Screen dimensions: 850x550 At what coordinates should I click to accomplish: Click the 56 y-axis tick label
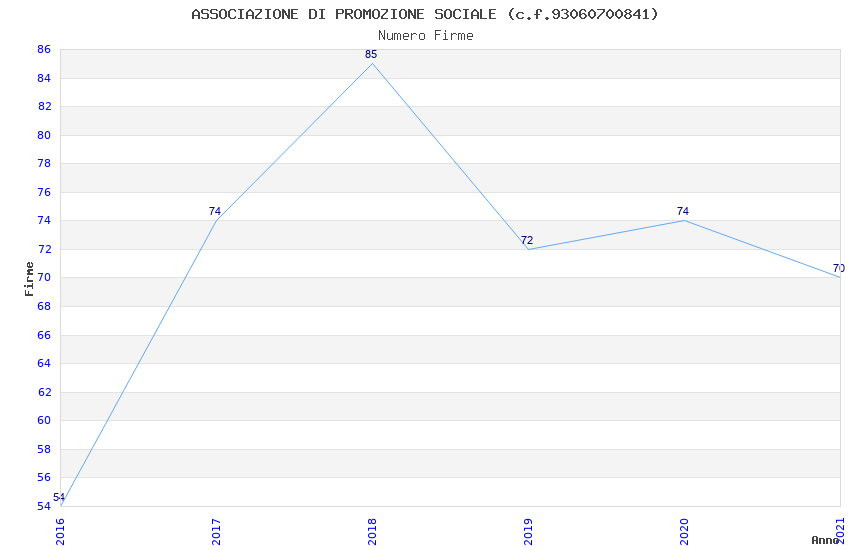[x=44, y=477]
